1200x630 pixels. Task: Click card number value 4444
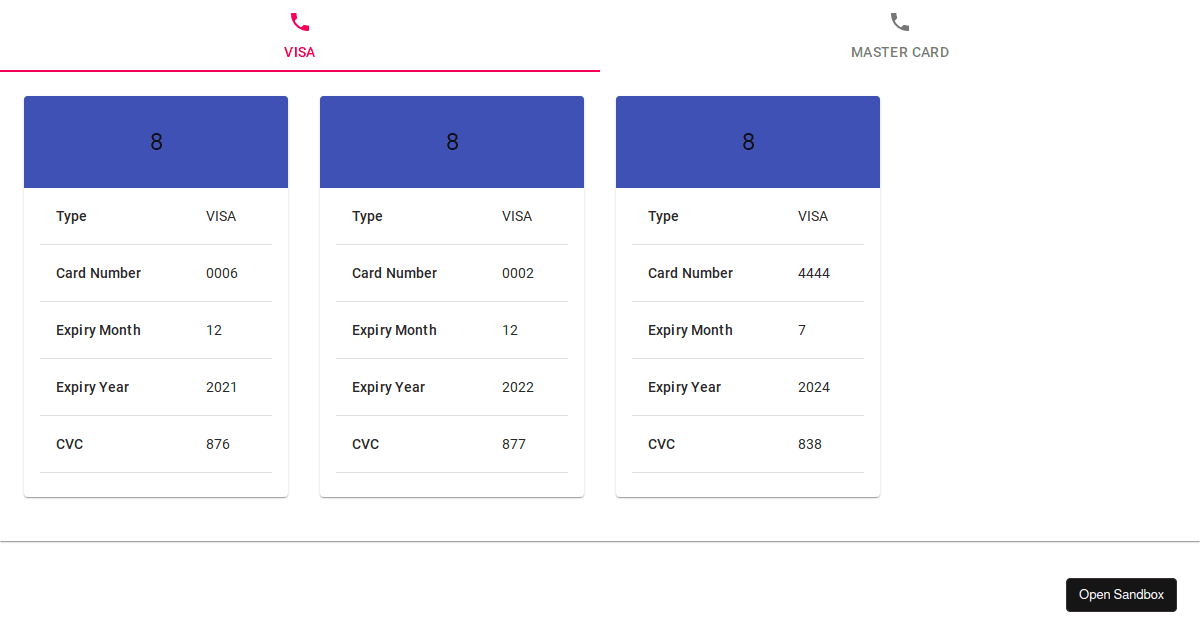tap(814, 273)
